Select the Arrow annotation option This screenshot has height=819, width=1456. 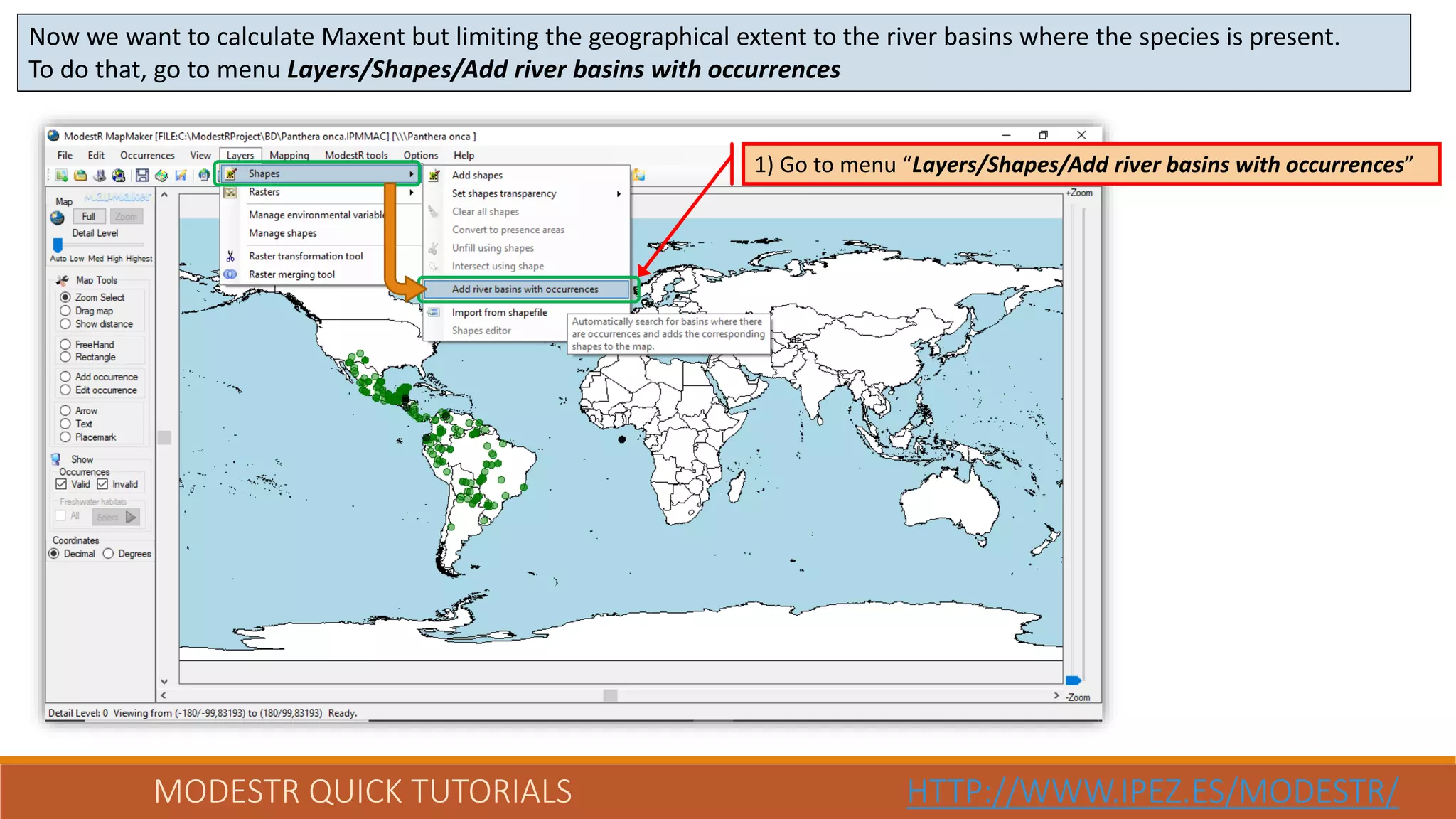[x=65, y=410]
